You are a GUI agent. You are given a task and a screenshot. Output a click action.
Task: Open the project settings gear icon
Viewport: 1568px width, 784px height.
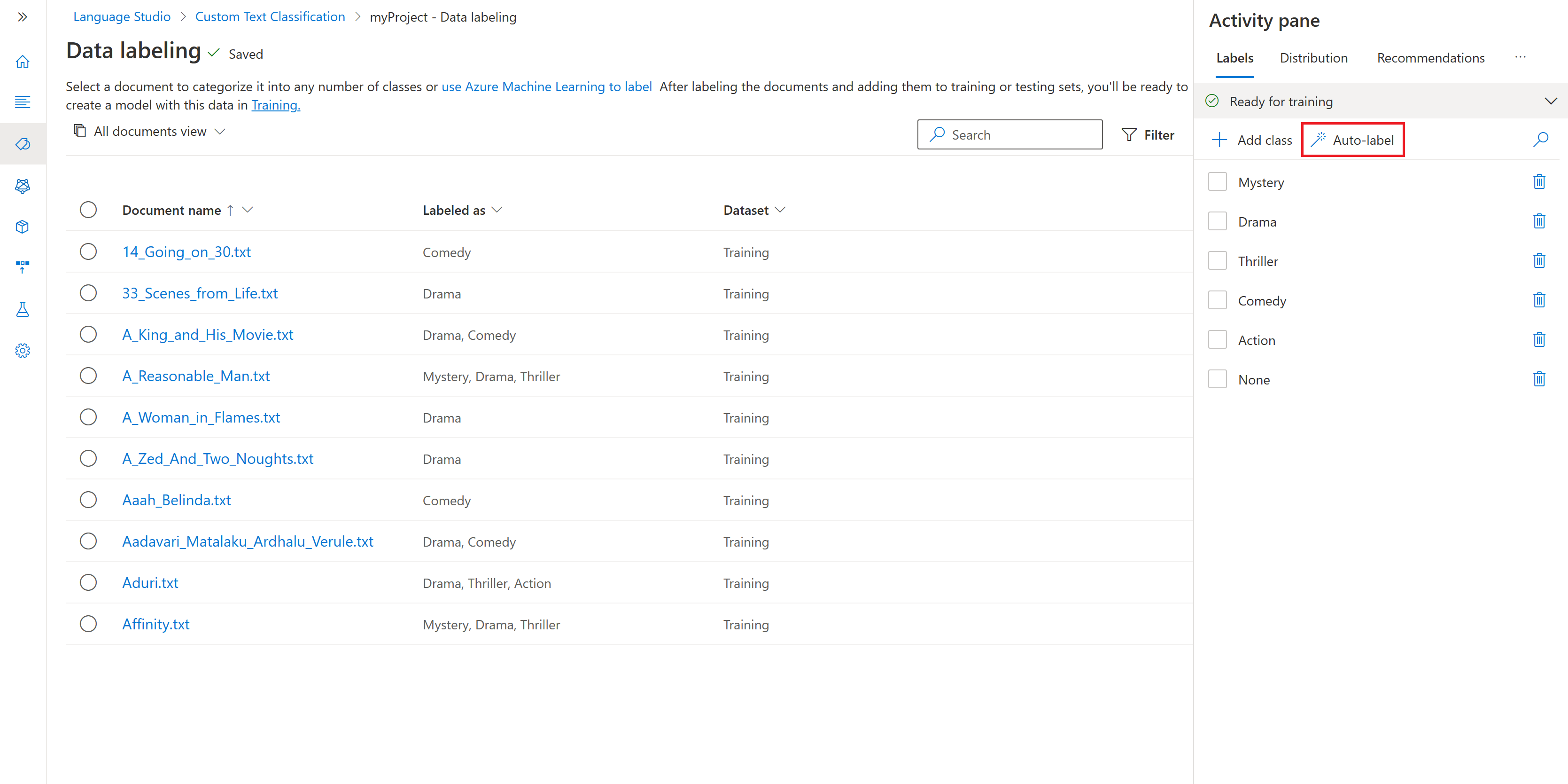(x=23, y=350)
